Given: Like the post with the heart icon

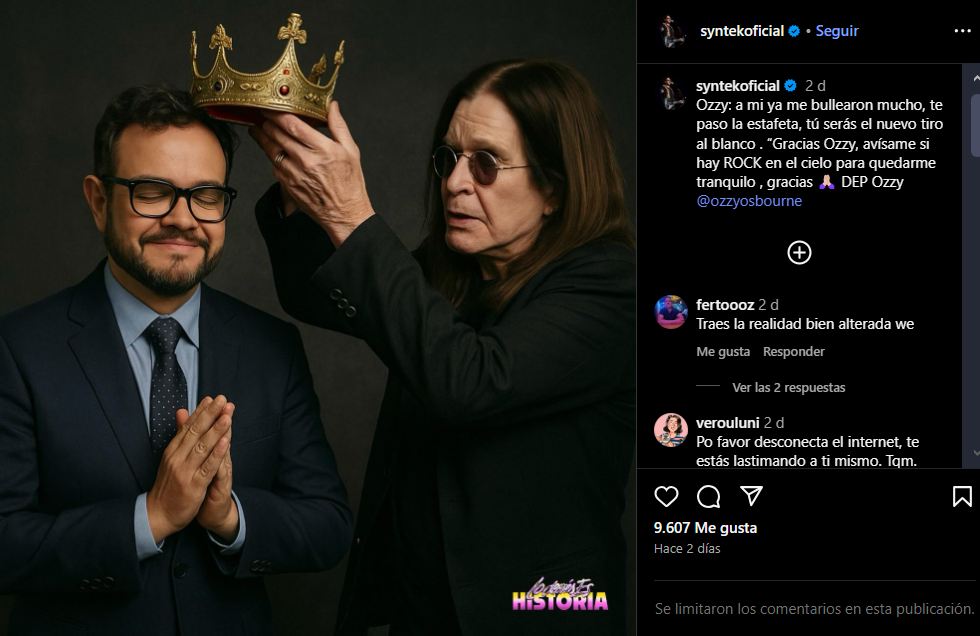Looking at the screenshot, I should click(666, 497).
